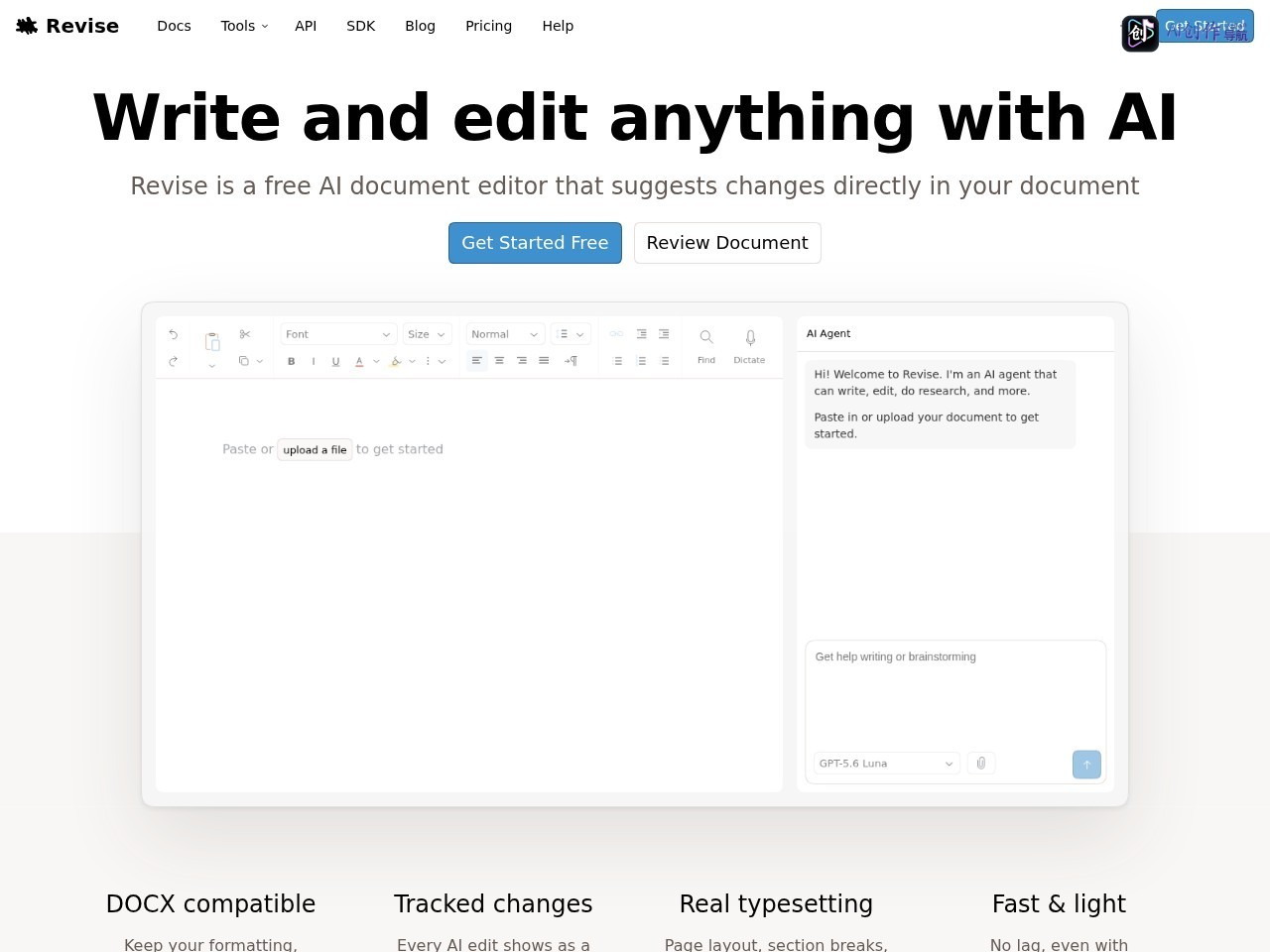Open the SDK nav link
The width and height of the screenshot is (1270, 952).
361,26
